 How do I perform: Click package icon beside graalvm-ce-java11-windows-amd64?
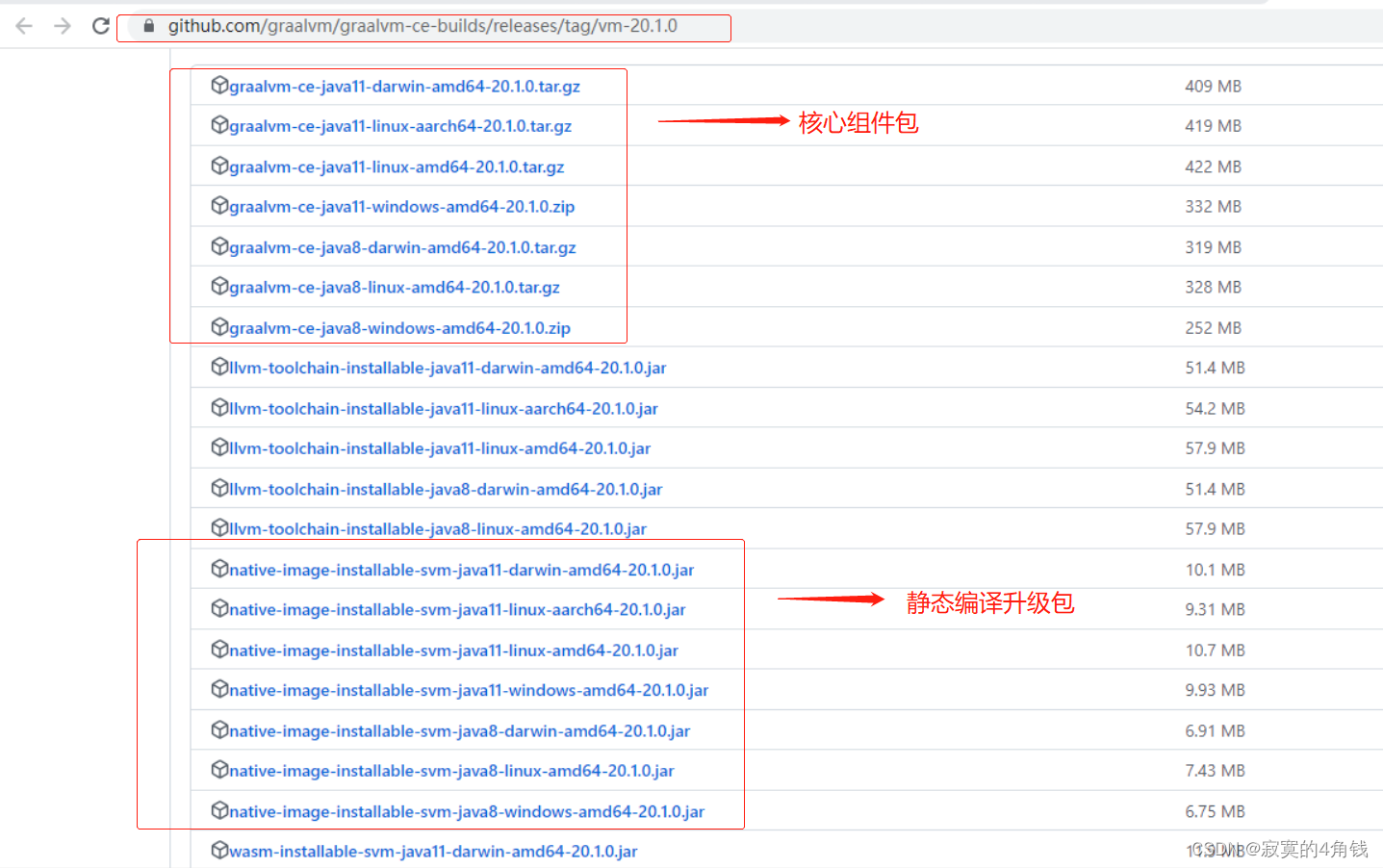coord(219,205)
